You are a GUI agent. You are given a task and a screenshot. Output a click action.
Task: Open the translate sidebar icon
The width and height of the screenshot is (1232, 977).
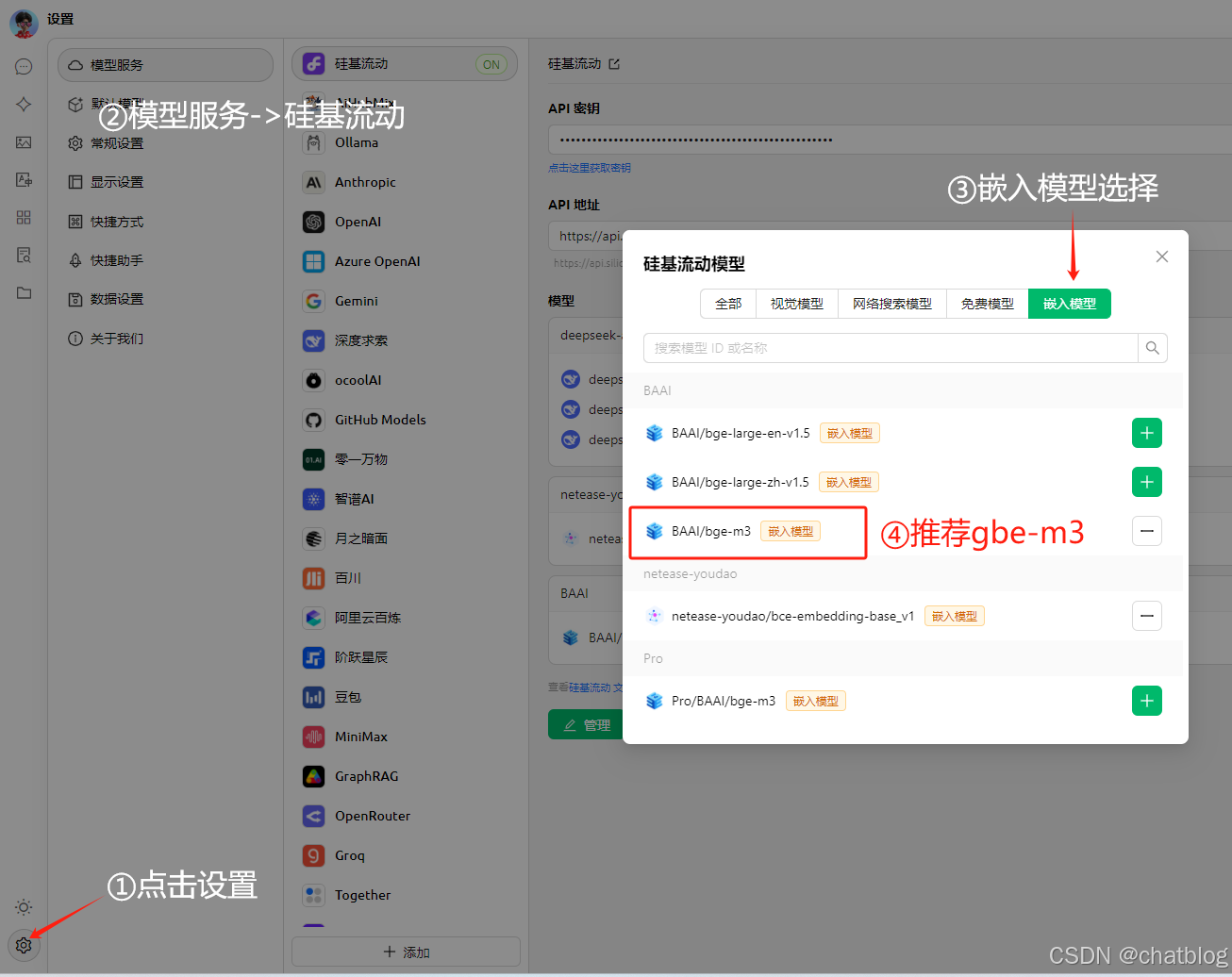[x=24, y=179]
